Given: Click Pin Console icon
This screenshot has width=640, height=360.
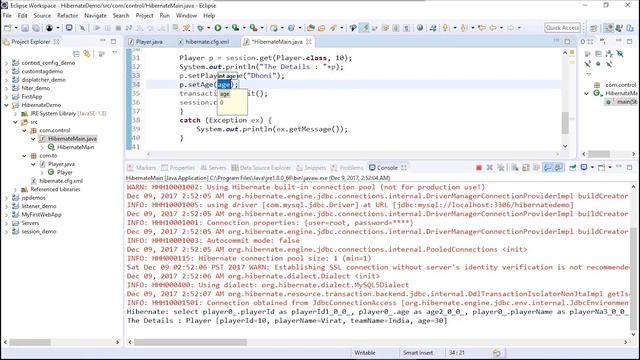Looking at the screenshot, I should (573, 168).
